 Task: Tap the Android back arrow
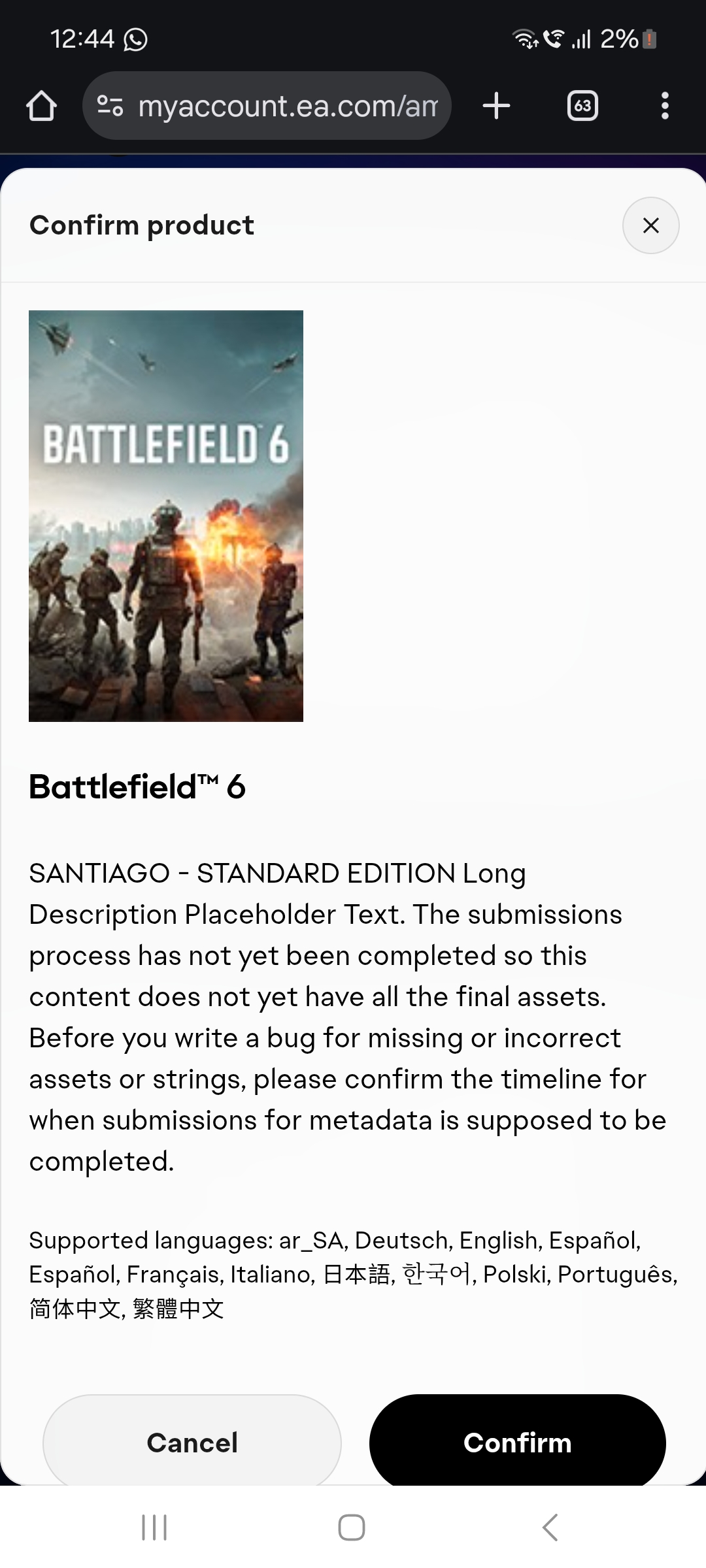(550, 1527)
